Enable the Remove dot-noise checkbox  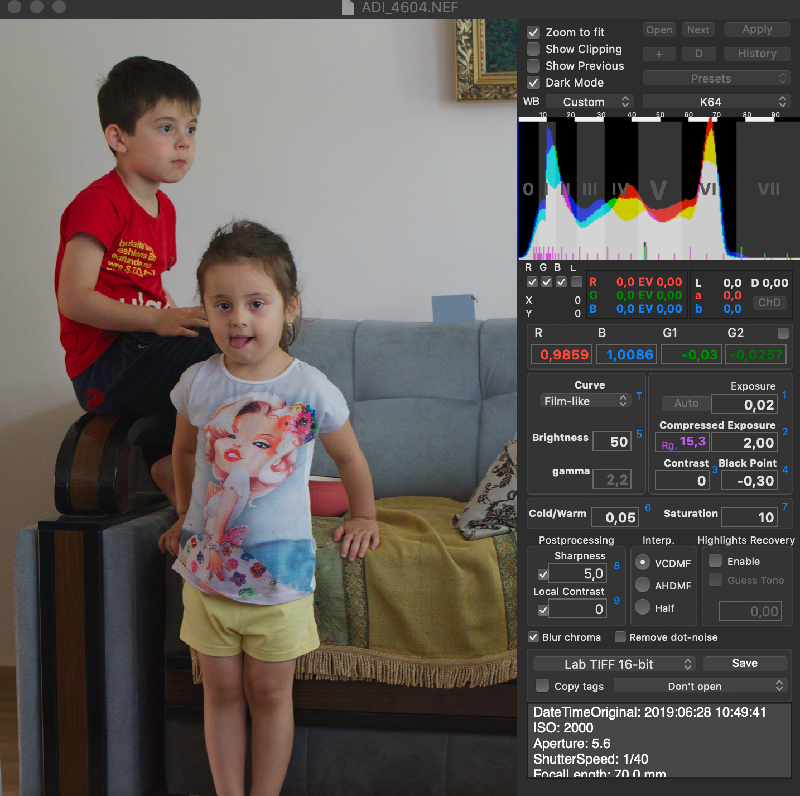620,637
